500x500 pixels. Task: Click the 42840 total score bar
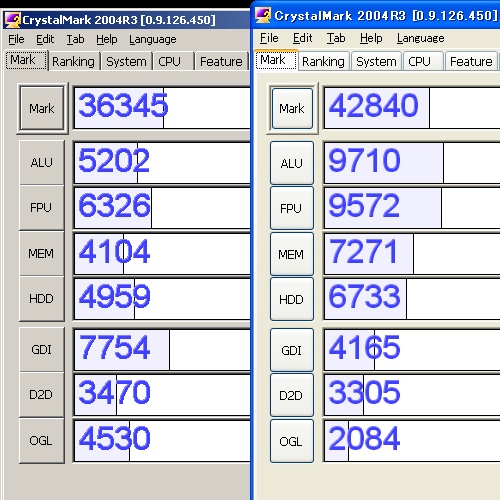tap(412, 108)
